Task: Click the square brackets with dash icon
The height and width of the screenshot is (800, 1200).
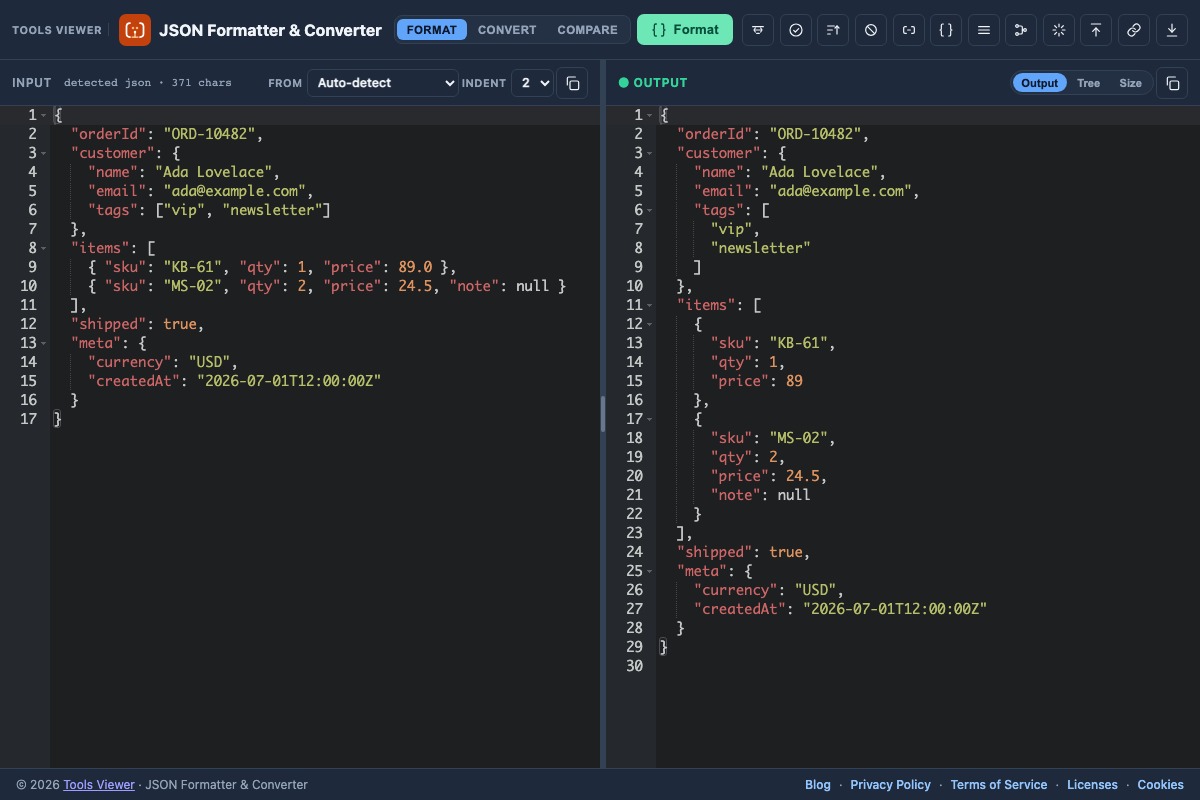Action: coord(909,30)
